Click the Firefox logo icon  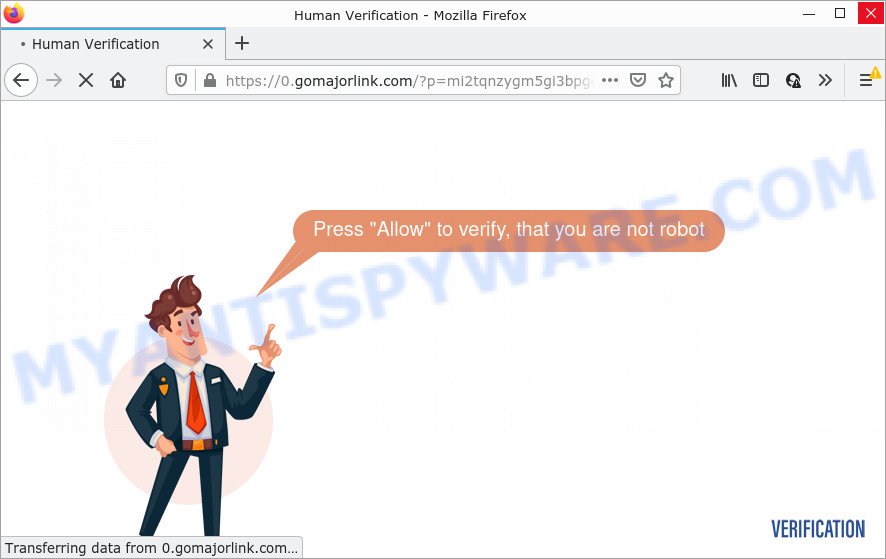[14, 12]
